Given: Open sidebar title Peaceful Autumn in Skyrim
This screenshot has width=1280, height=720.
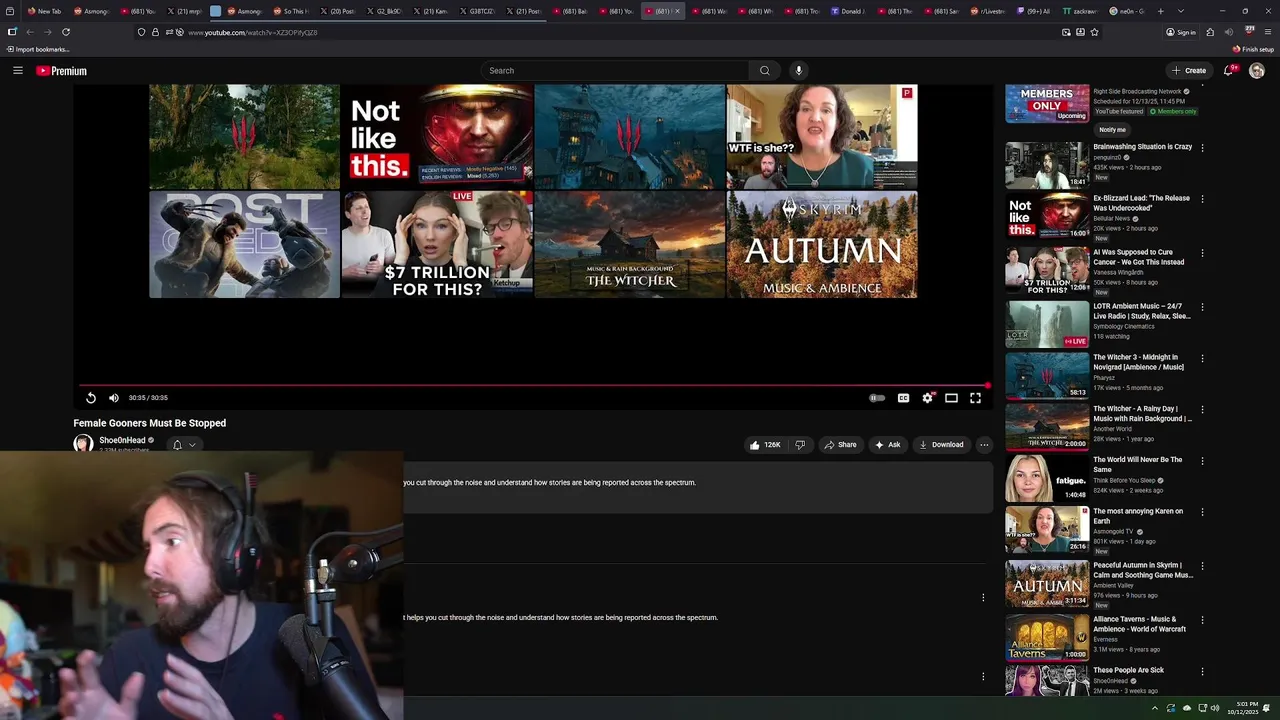Looking at the screenshot, I should [1143, 570].
